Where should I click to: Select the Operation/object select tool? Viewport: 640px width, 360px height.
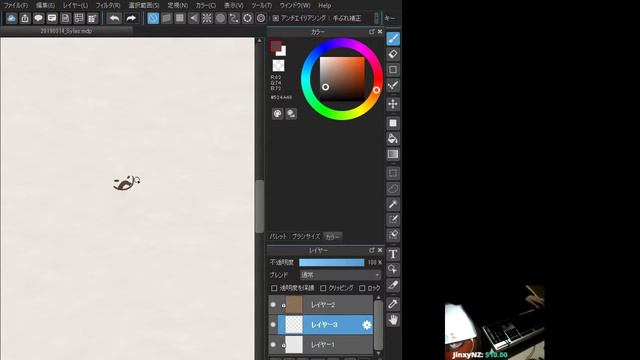pos(393,269)
